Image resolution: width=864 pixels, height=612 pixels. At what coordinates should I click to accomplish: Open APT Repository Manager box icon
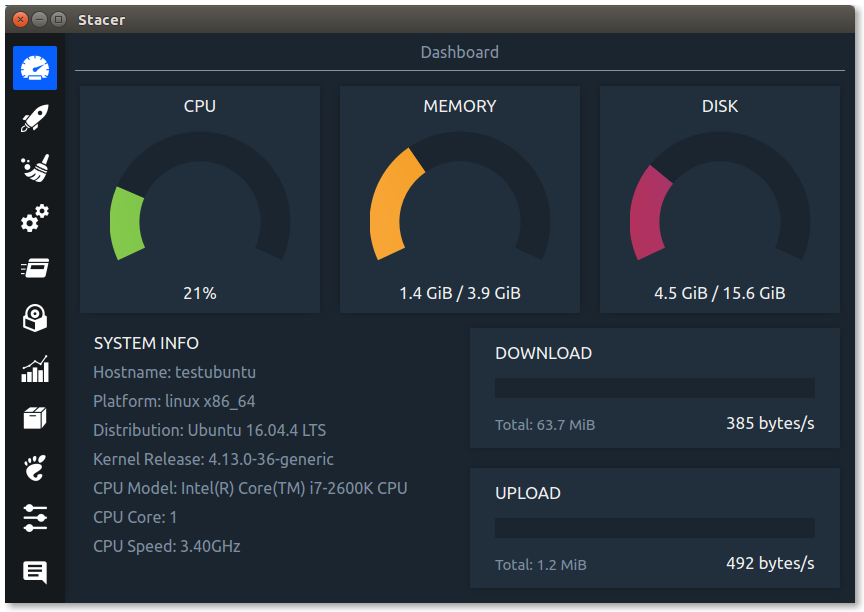[35, 419]
